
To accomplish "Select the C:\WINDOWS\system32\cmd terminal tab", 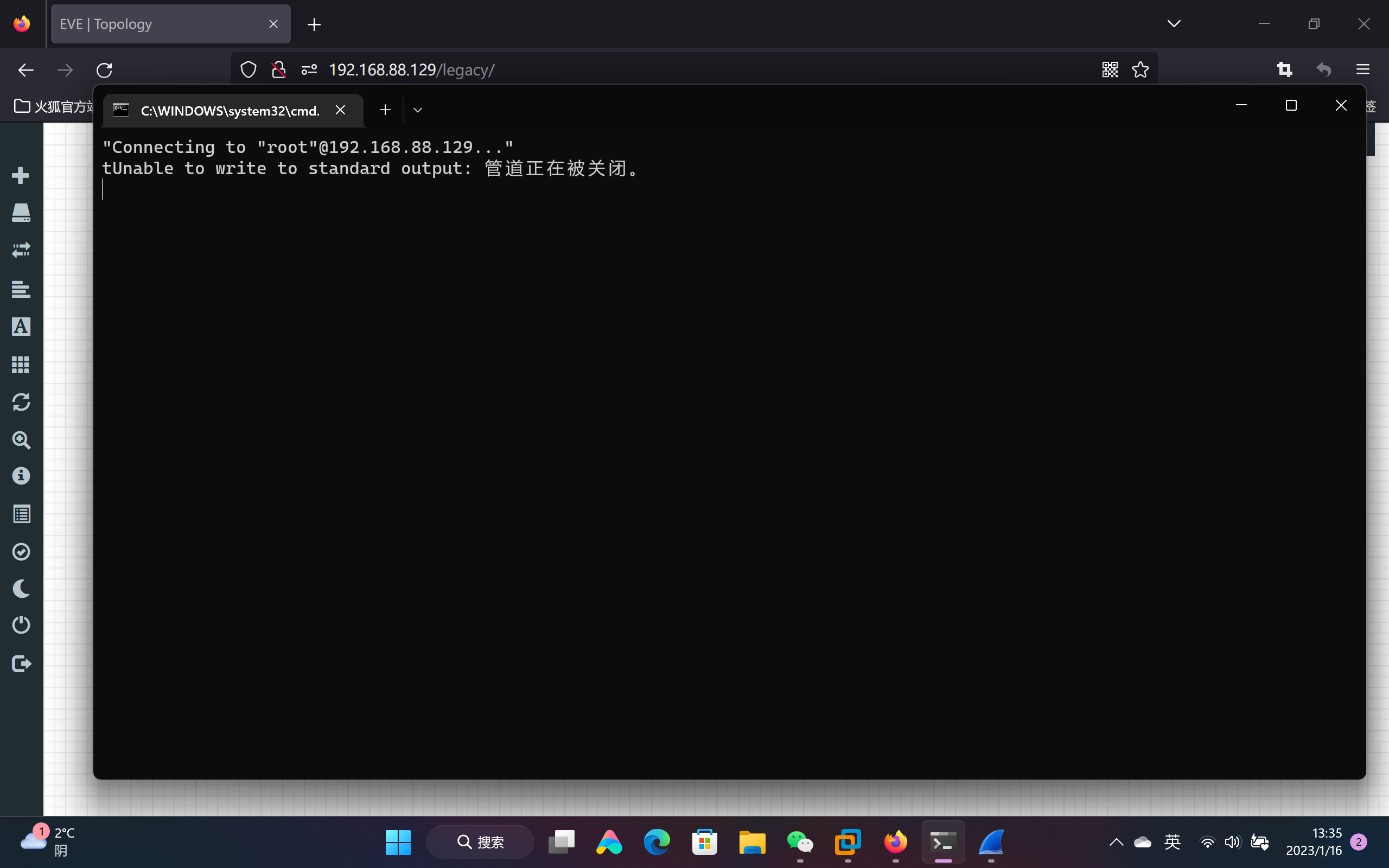I will pyautogui.click(x=230, y=110).
